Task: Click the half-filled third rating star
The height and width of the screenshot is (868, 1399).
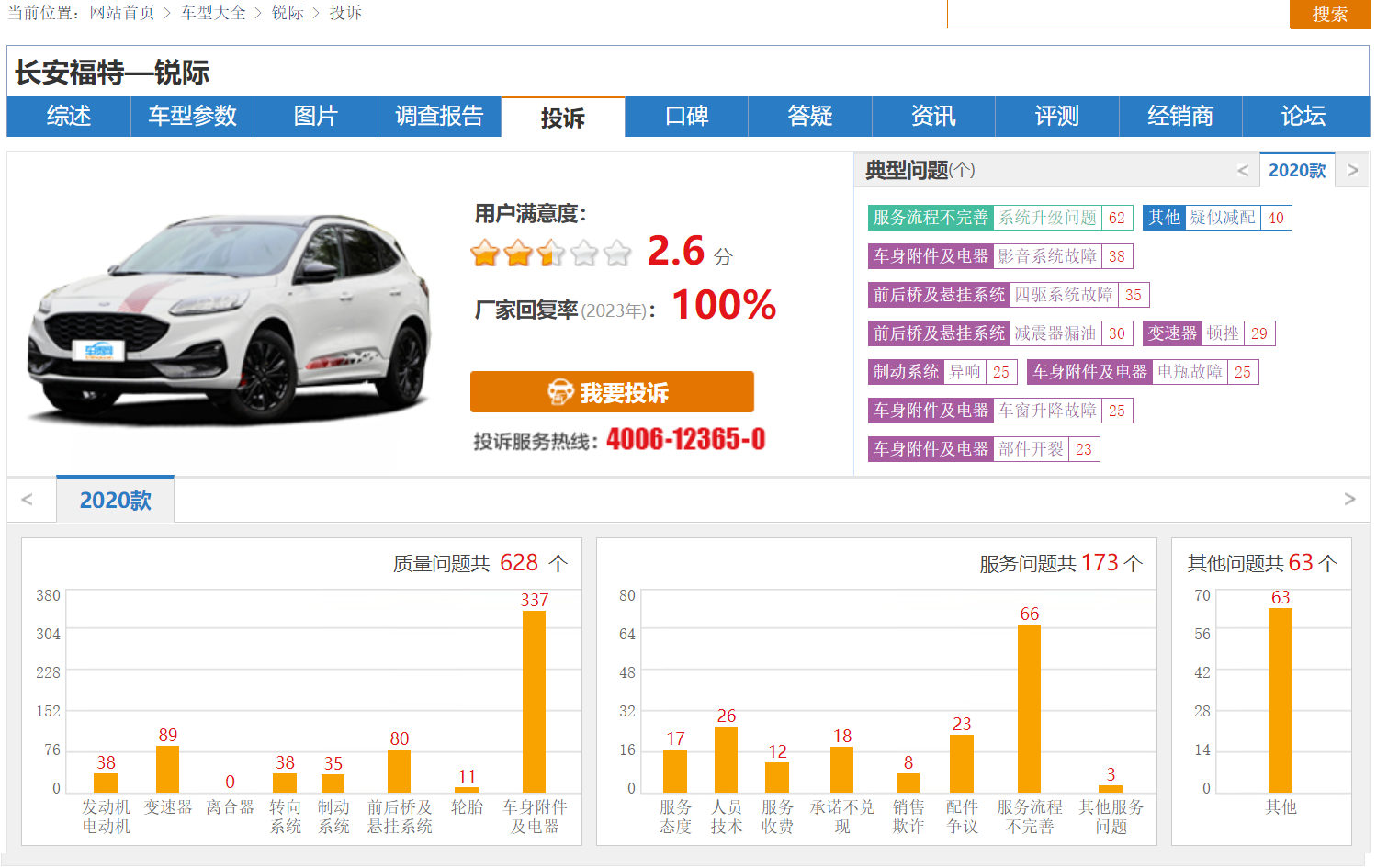Action: (551, 253)
